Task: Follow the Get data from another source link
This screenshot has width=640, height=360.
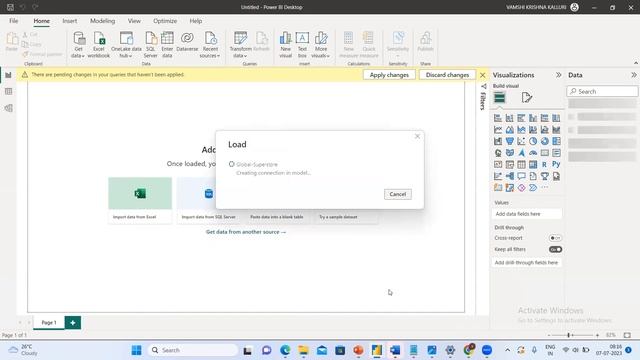Action: click(246, 232)
